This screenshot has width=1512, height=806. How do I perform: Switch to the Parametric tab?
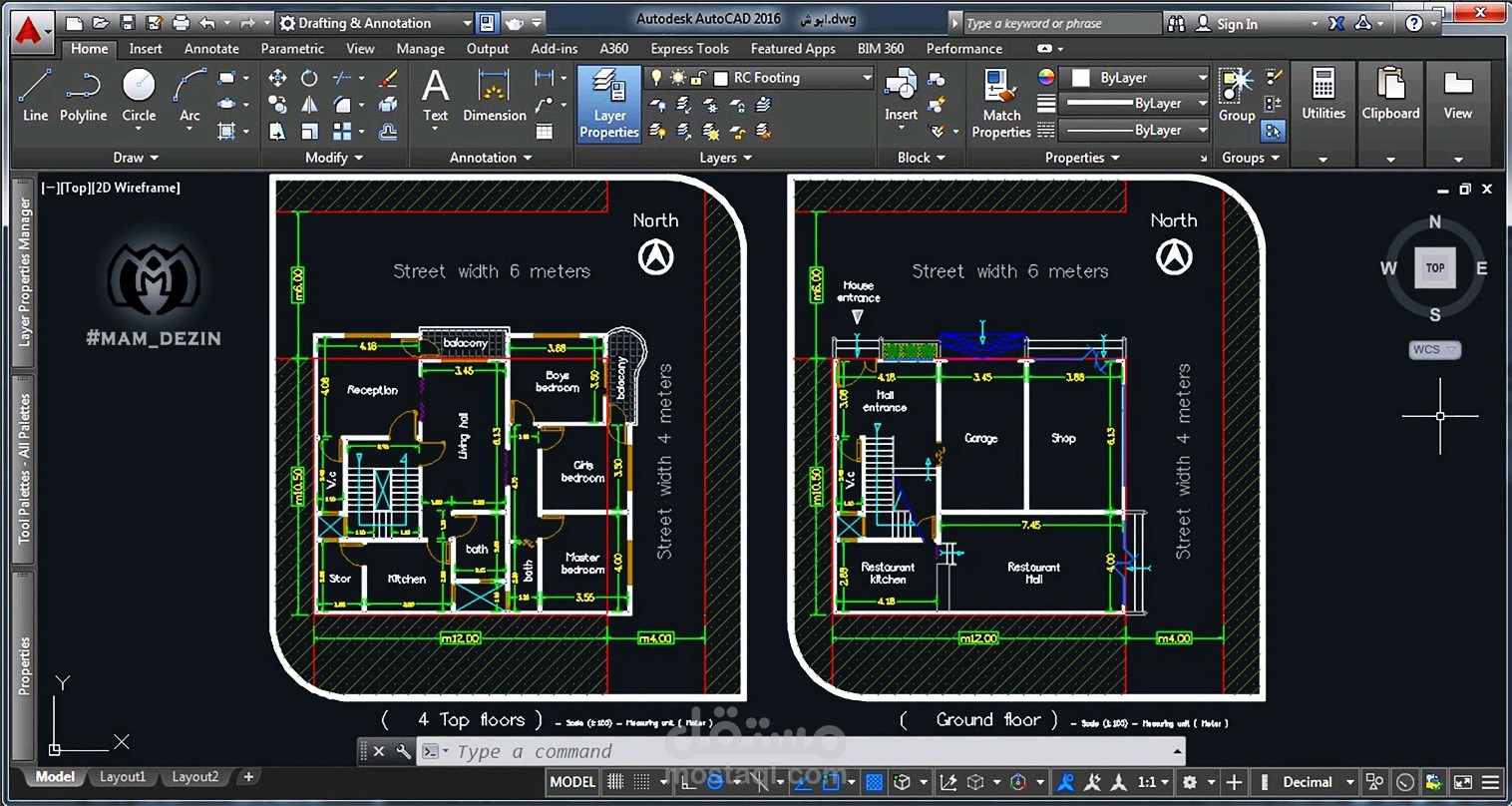point(292,49)
